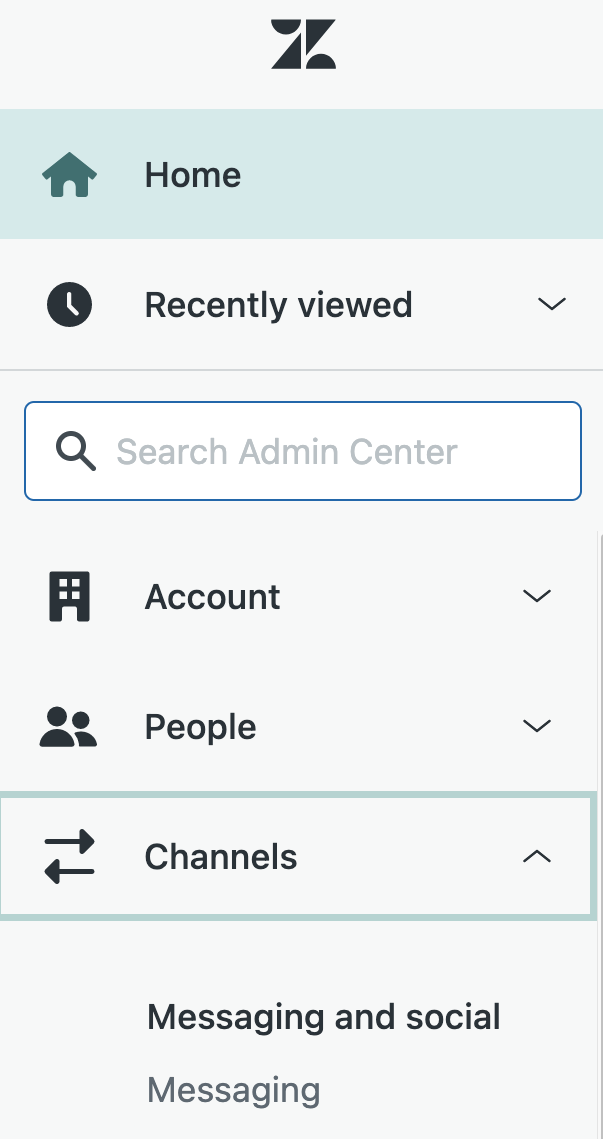
Task: Select the People label in sidebar
Action: pos(200,727)
